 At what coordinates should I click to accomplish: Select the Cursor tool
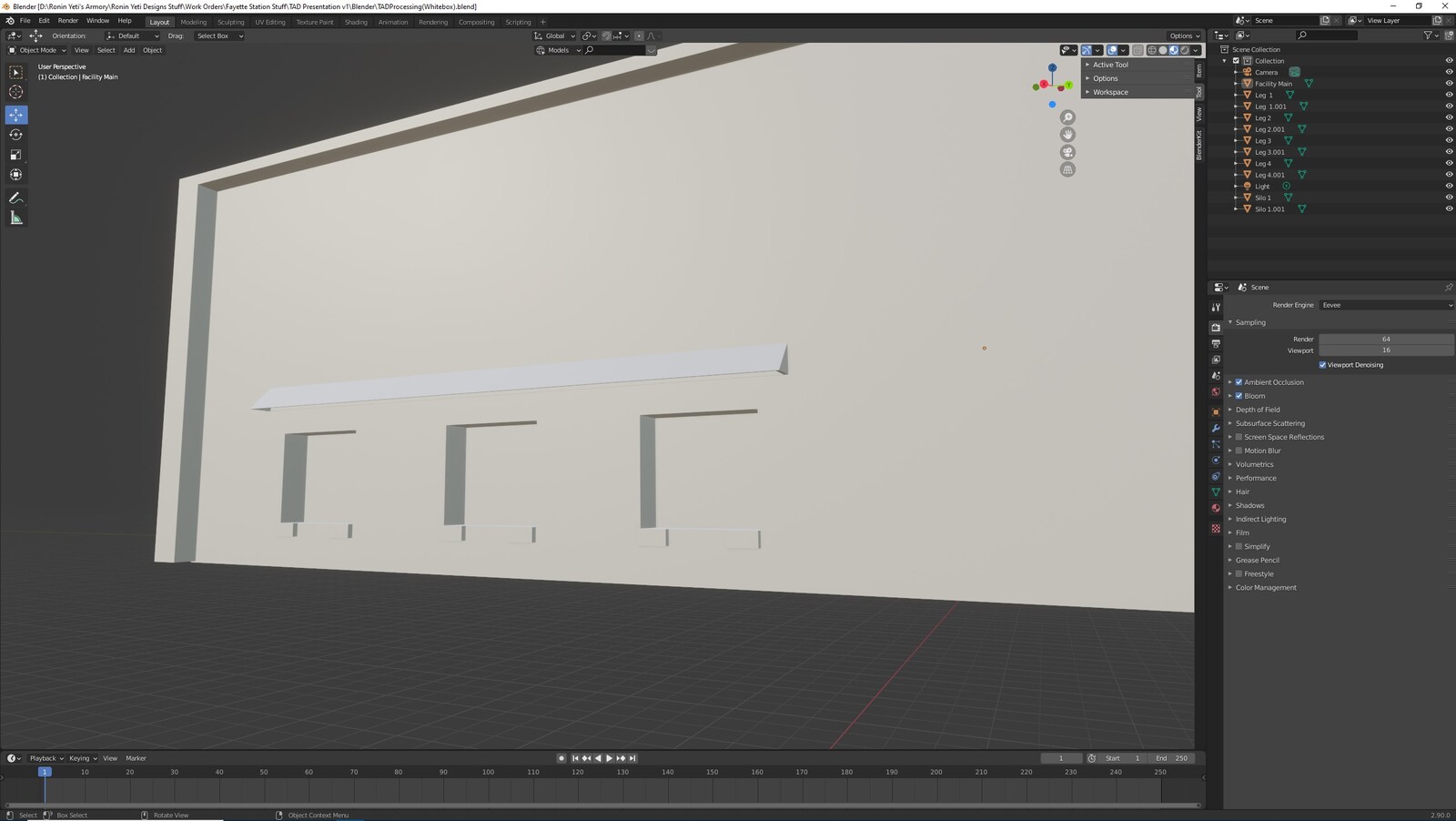16,92
